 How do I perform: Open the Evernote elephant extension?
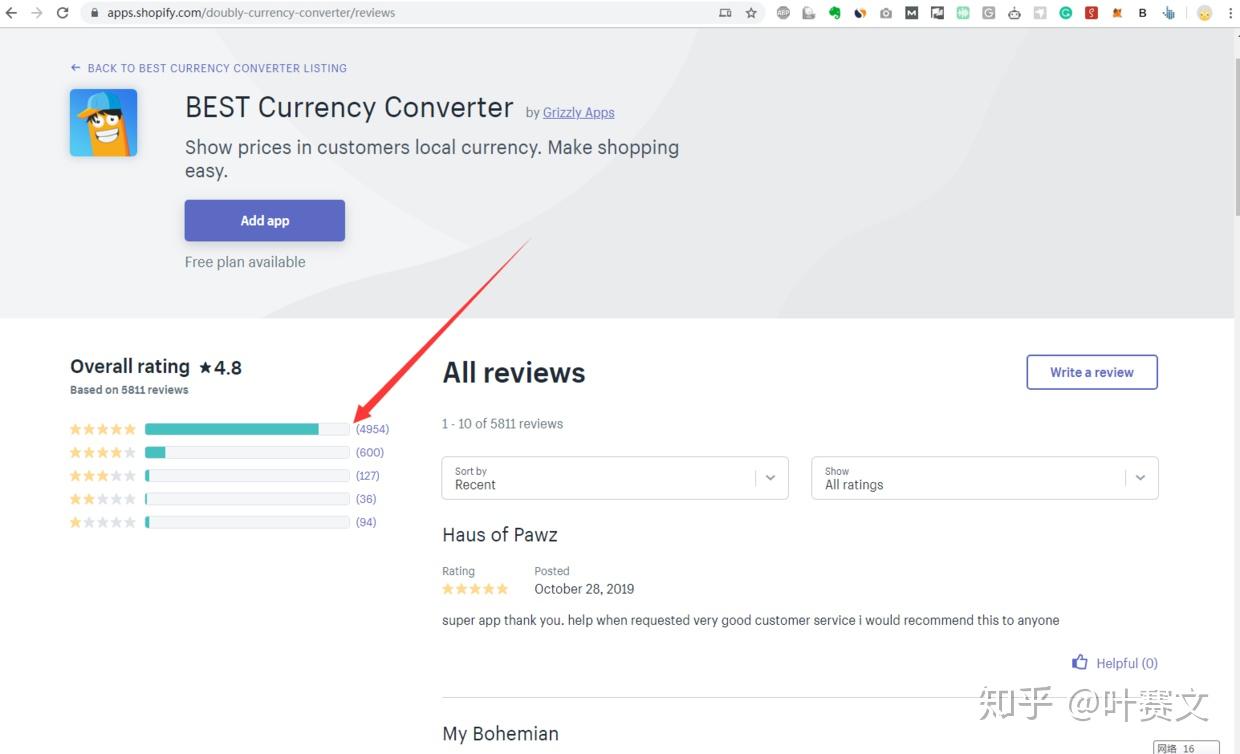point(834,13)
